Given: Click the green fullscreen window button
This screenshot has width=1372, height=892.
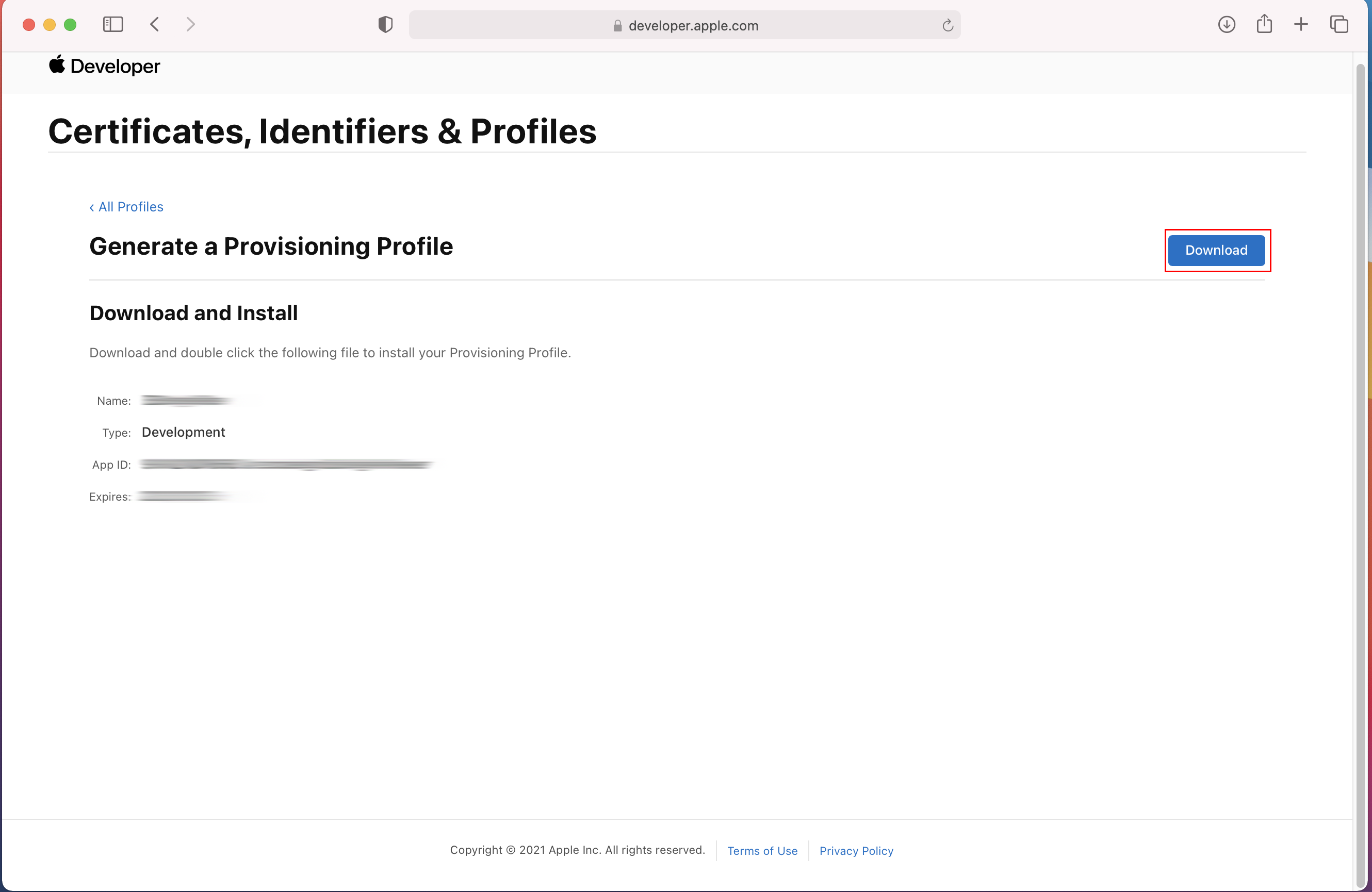Looking at the screenshot, I should pos(70,24).
